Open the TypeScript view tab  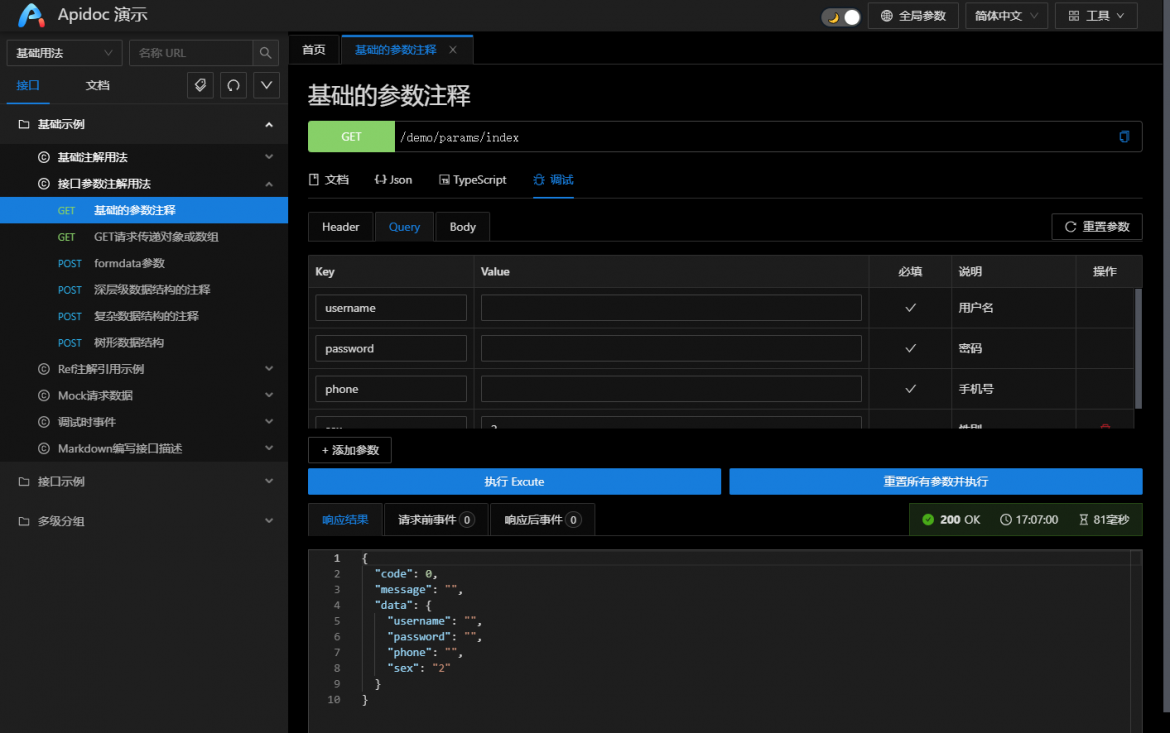472,180
